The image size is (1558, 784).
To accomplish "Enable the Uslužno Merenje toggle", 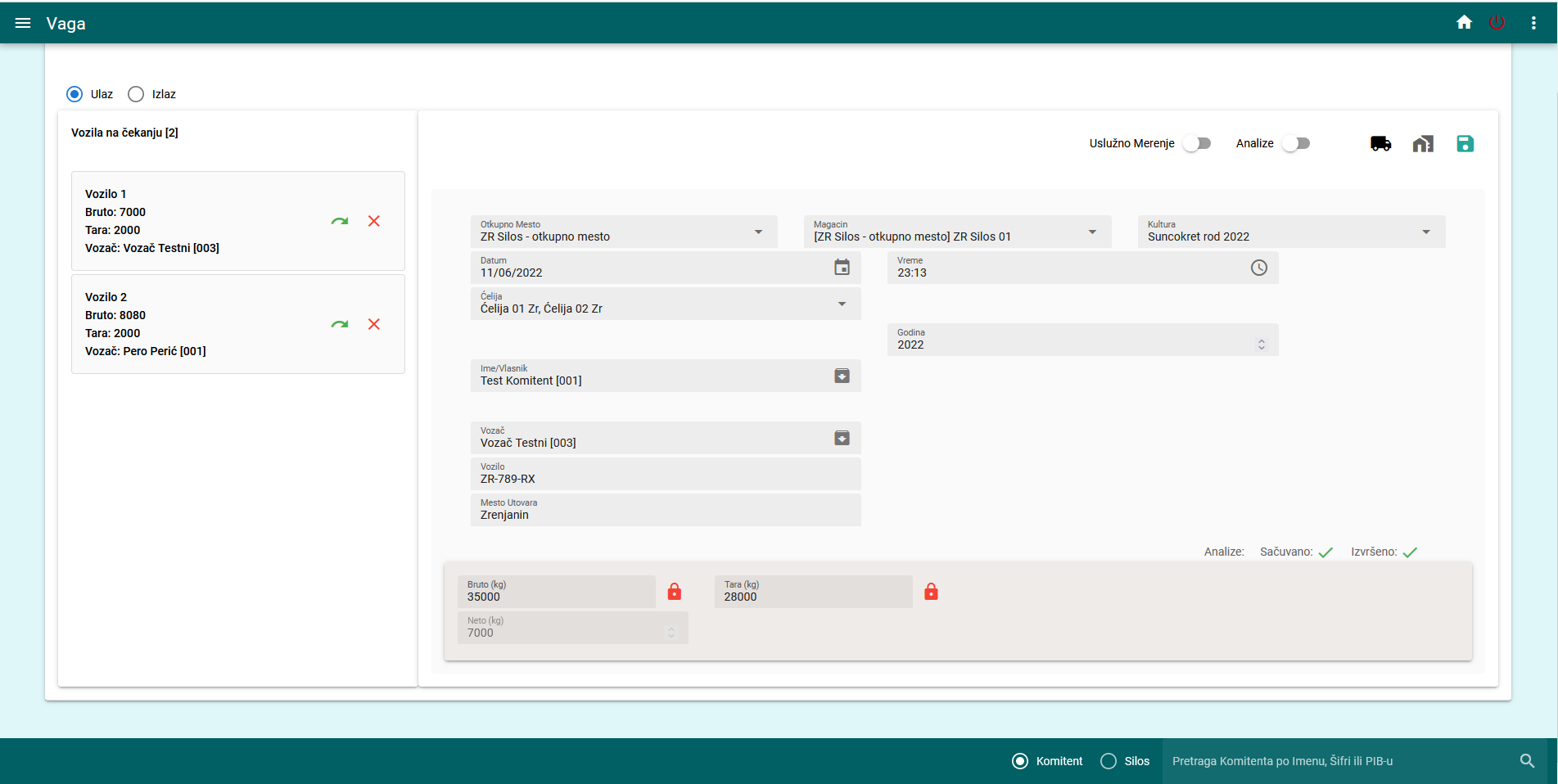I will click(x=1196, y=143).
